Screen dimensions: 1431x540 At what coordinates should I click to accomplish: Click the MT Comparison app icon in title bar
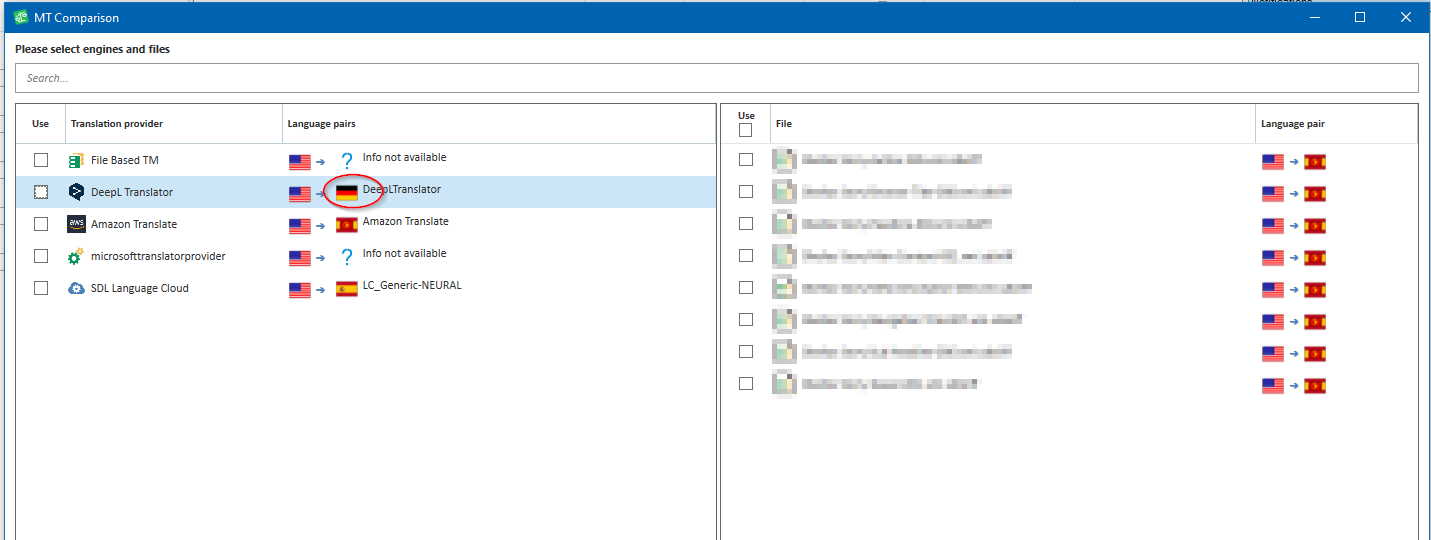20,17
